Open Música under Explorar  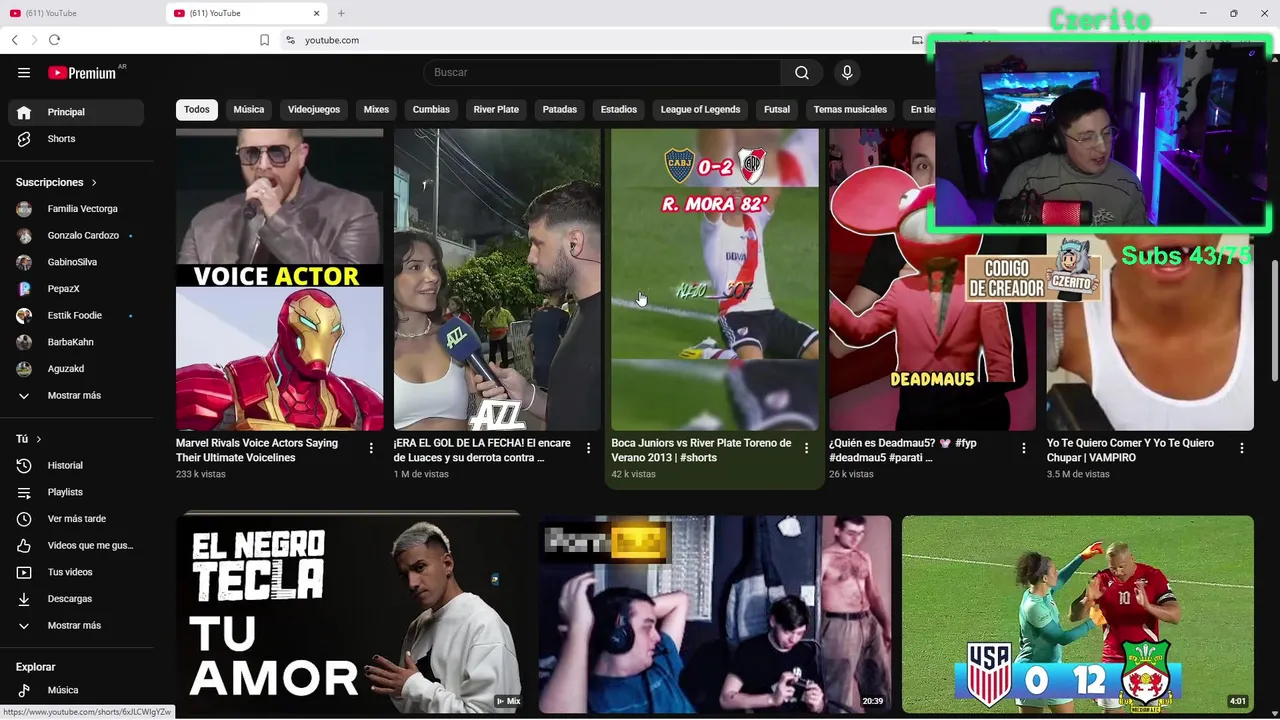point(76,690)
